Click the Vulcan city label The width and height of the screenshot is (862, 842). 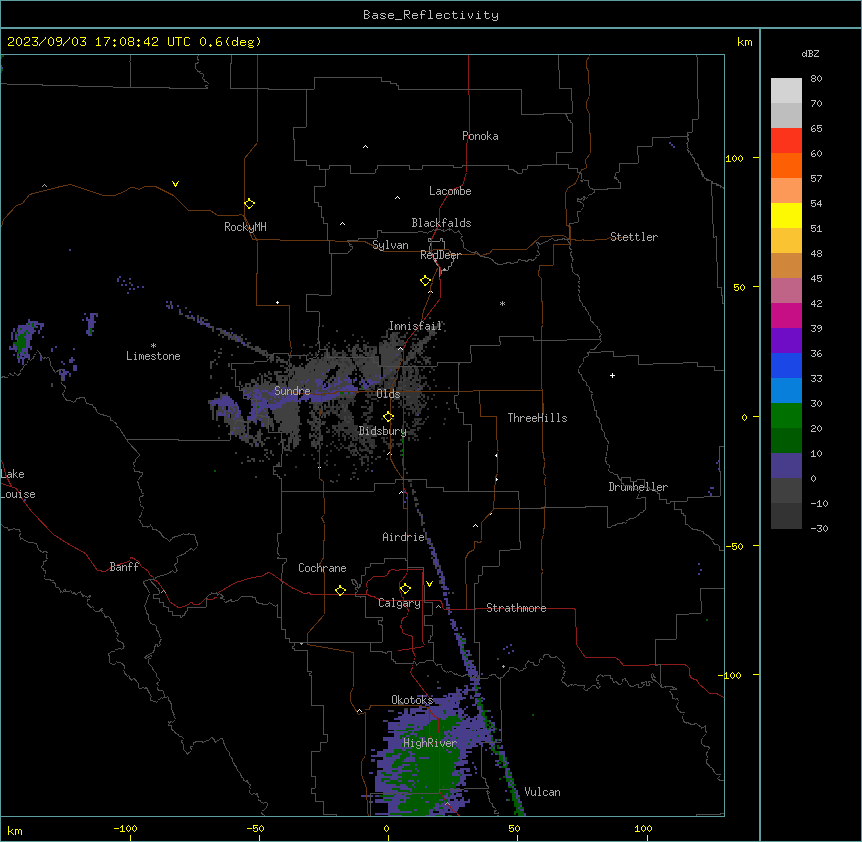(543, 792)
